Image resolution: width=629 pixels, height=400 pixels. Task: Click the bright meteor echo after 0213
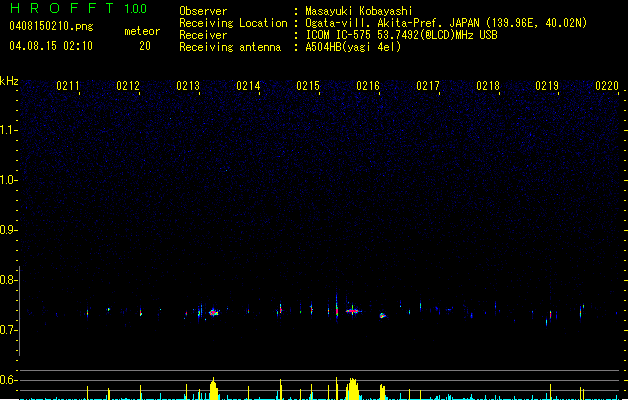coord(213,313)
